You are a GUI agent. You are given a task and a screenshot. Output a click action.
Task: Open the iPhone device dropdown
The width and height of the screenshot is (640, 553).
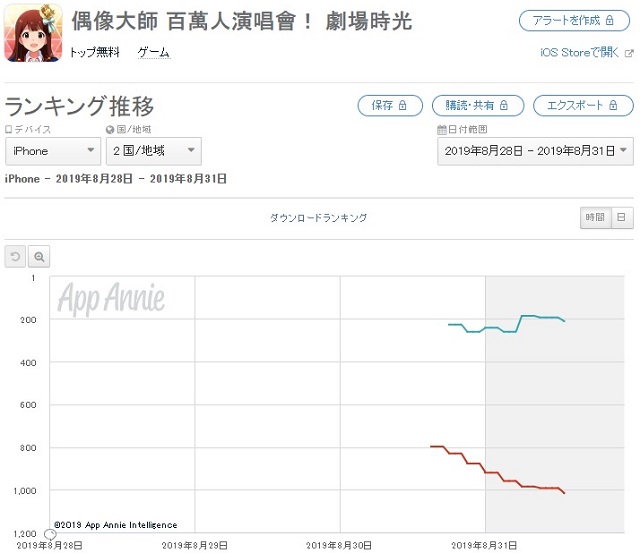[53, 151]
